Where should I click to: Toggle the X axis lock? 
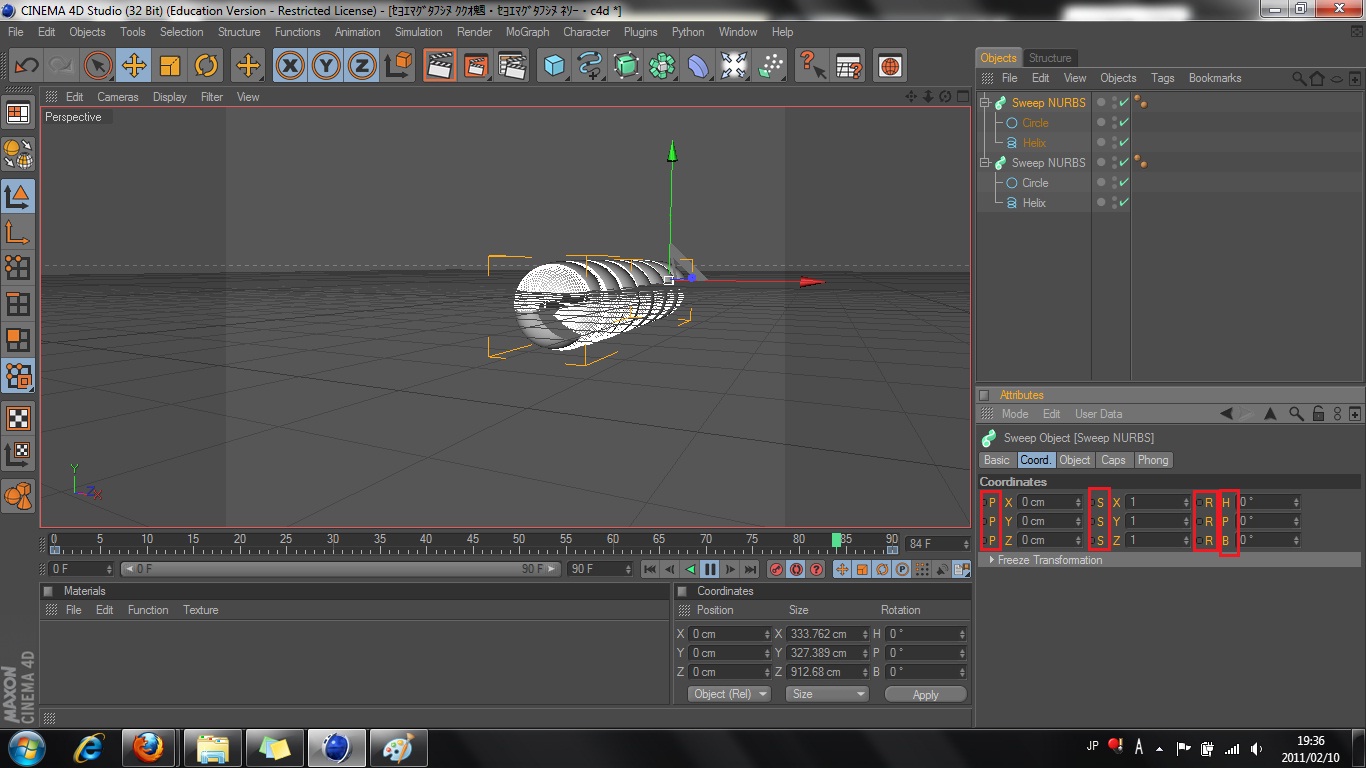pyautogui.click(x=290, y=66)
